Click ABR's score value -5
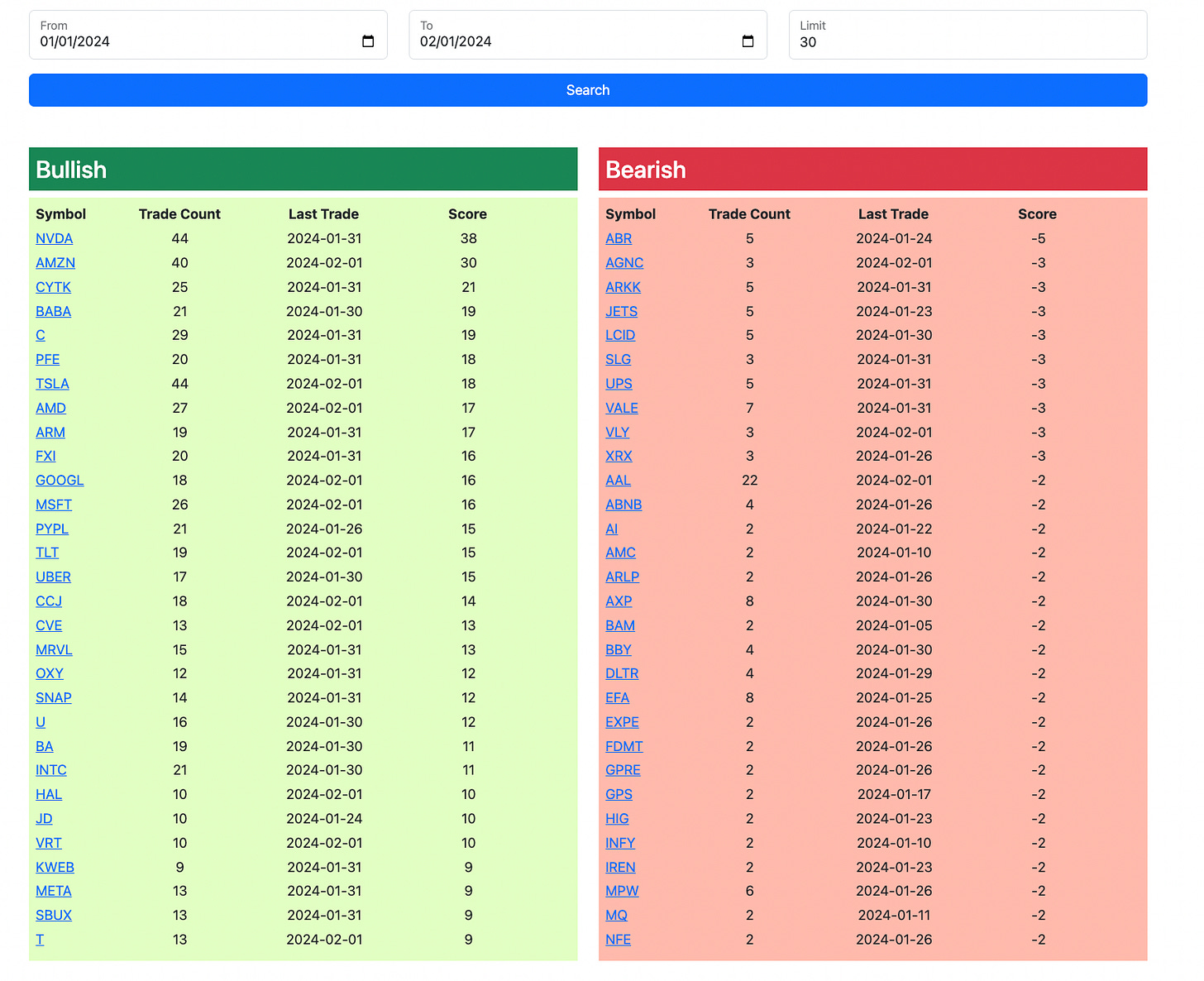Viewport: 1204px width, 981px height. (x=1039, y=238)
